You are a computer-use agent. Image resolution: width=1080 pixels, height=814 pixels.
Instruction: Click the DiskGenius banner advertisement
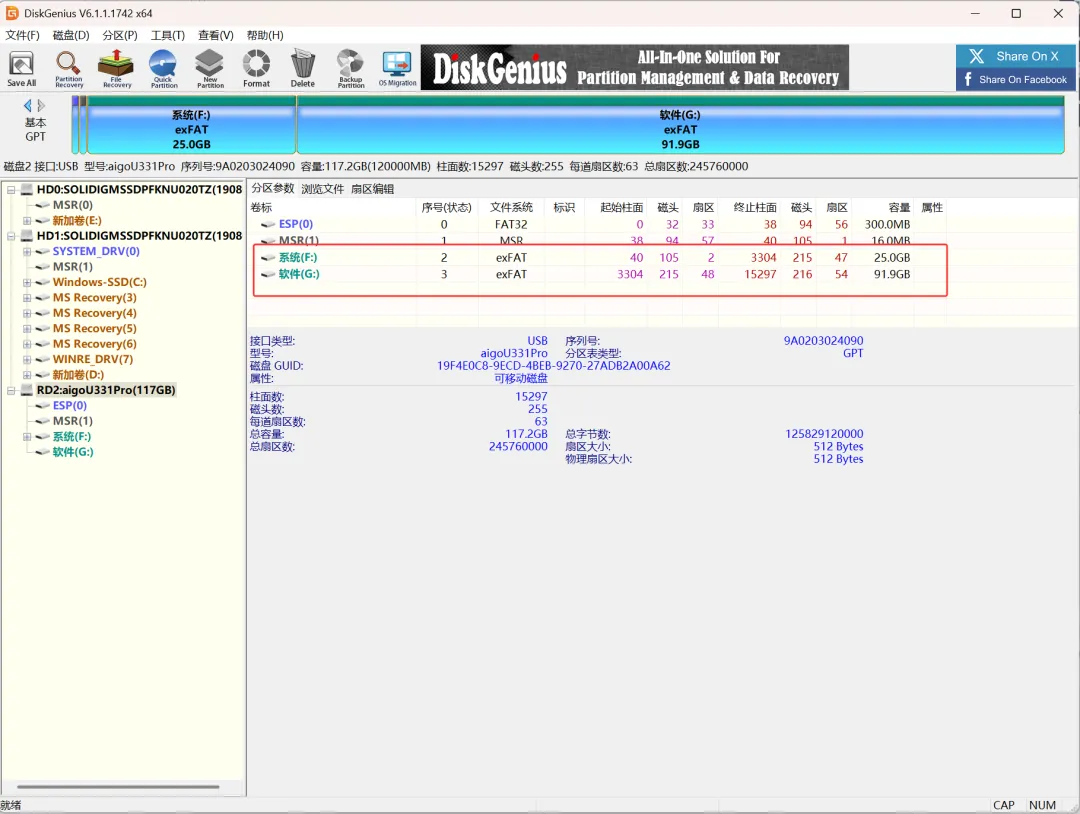click(634, 67)
